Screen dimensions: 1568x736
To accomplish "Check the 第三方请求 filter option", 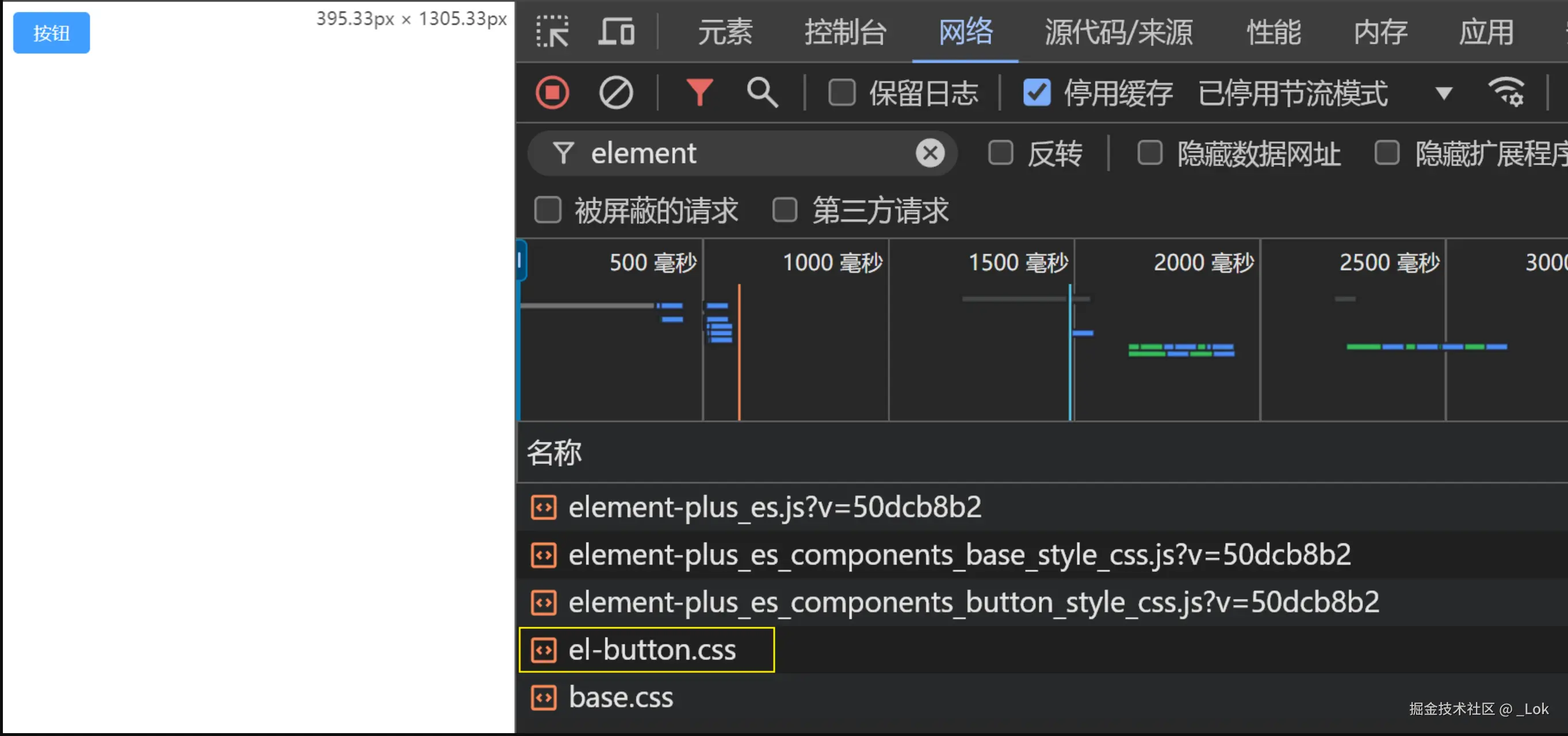I will pyautogui.click(x=785, y=210).
